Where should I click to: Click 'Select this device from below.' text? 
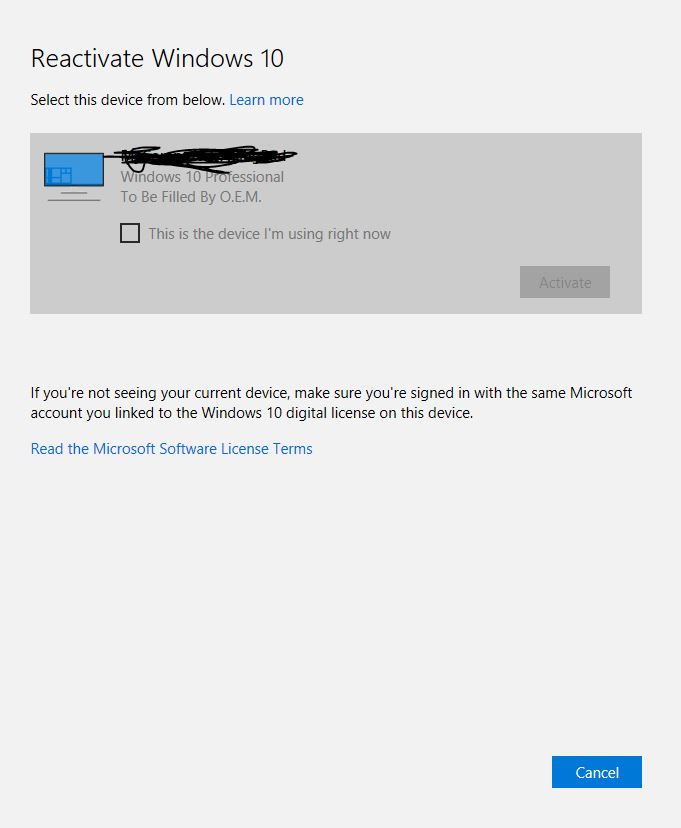128,100
